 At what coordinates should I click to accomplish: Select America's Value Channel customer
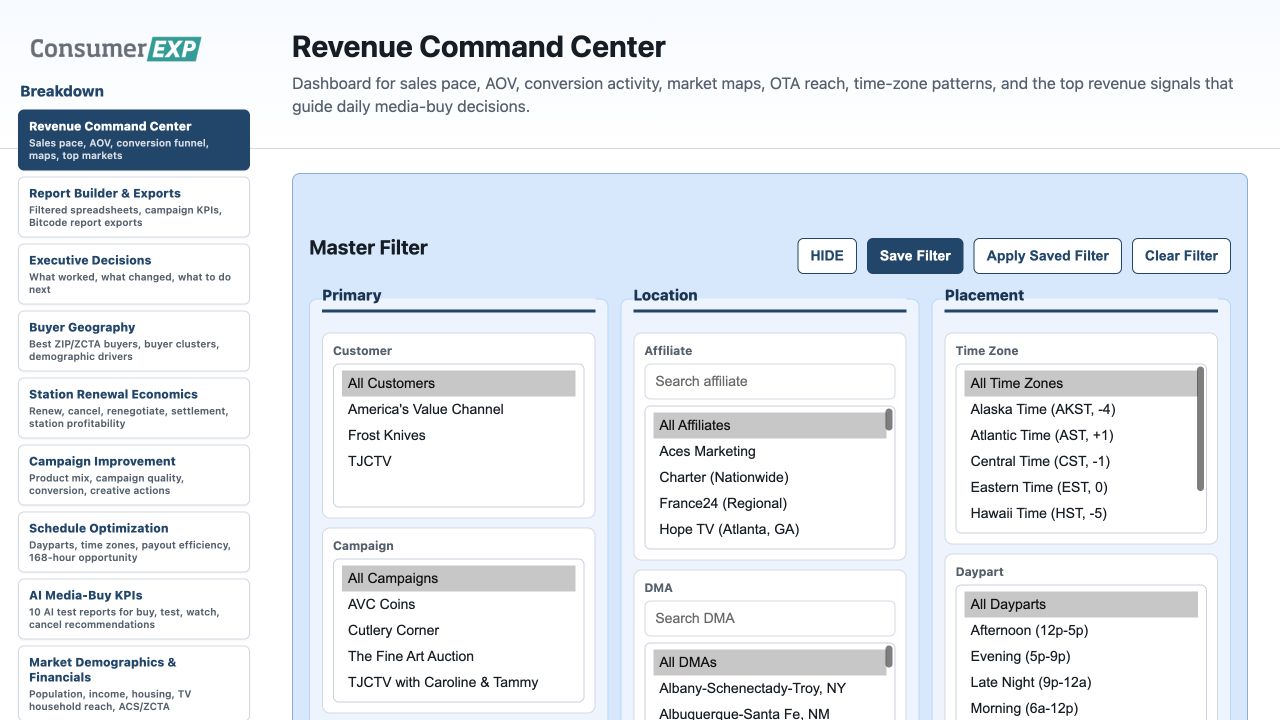pyautogui.click(x=459, y=409)
